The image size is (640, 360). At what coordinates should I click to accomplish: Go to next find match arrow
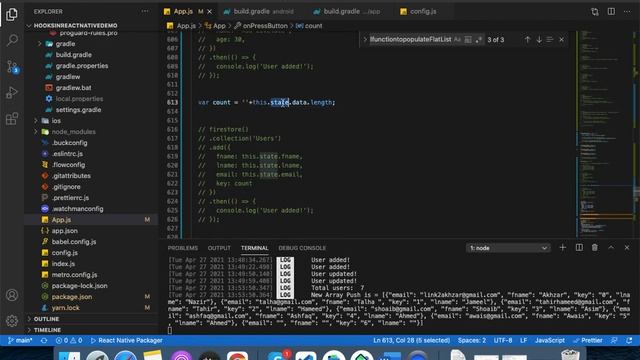click(539, 40)
